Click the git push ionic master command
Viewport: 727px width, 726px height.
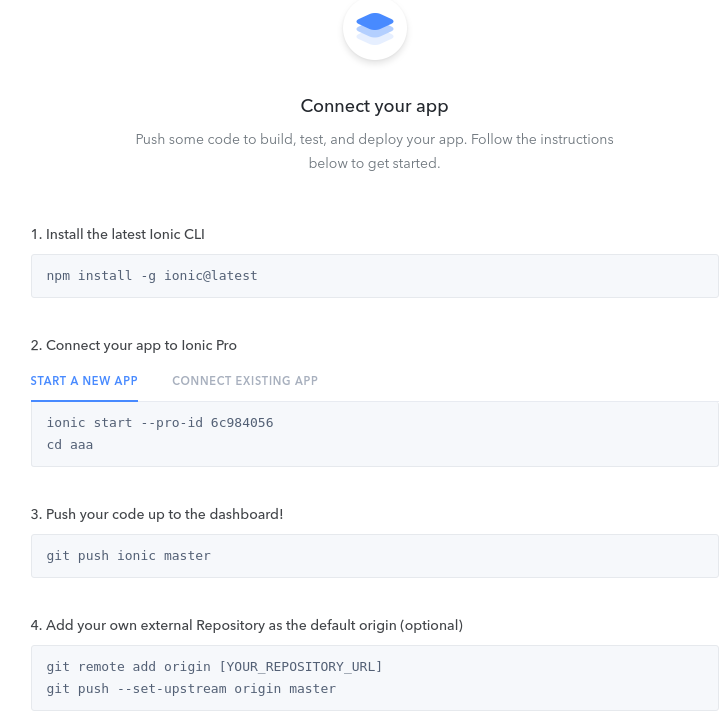[129, 556]
